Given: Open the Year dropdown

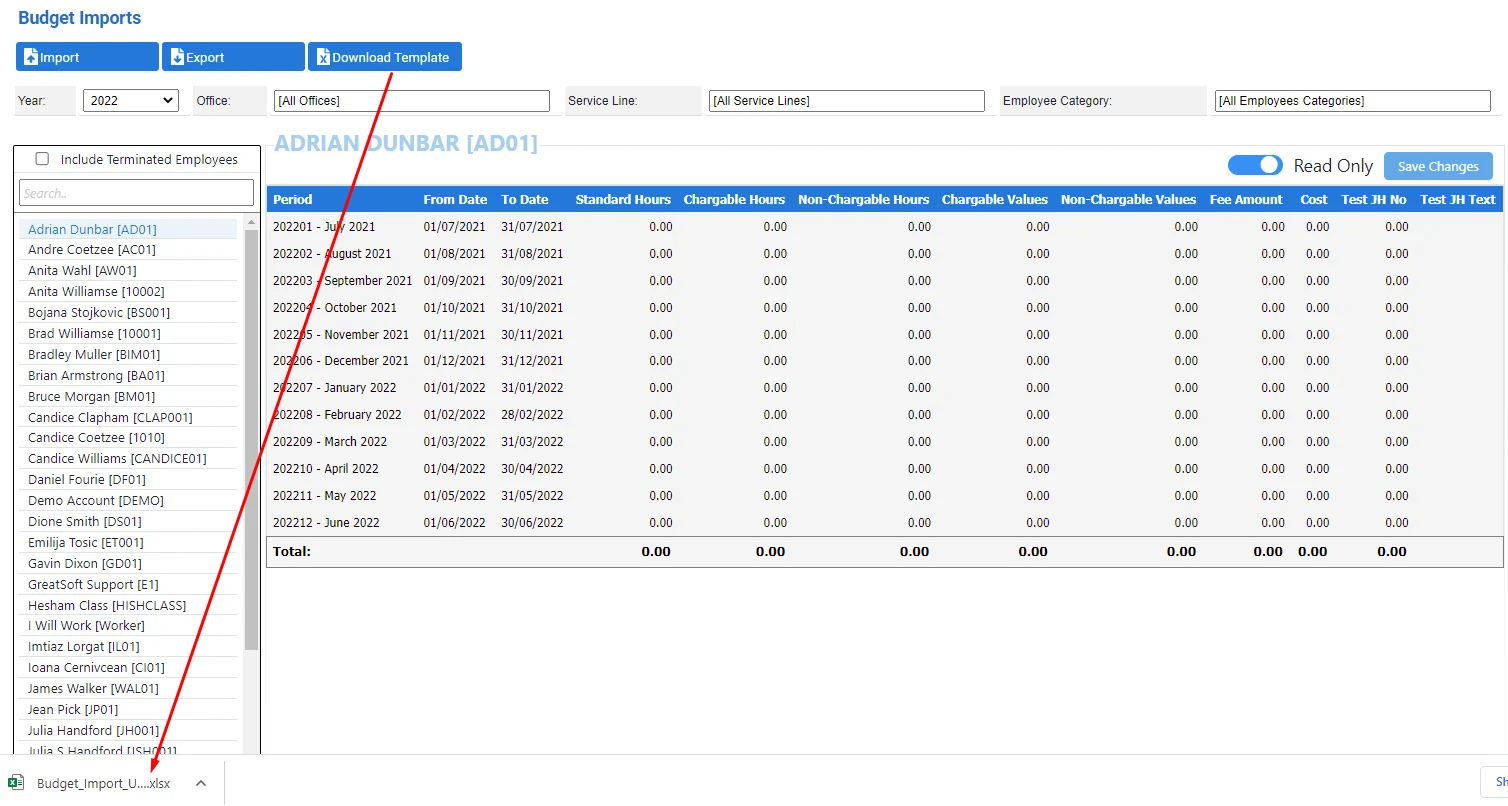Looking at the screenshot, I should point(131,101).
